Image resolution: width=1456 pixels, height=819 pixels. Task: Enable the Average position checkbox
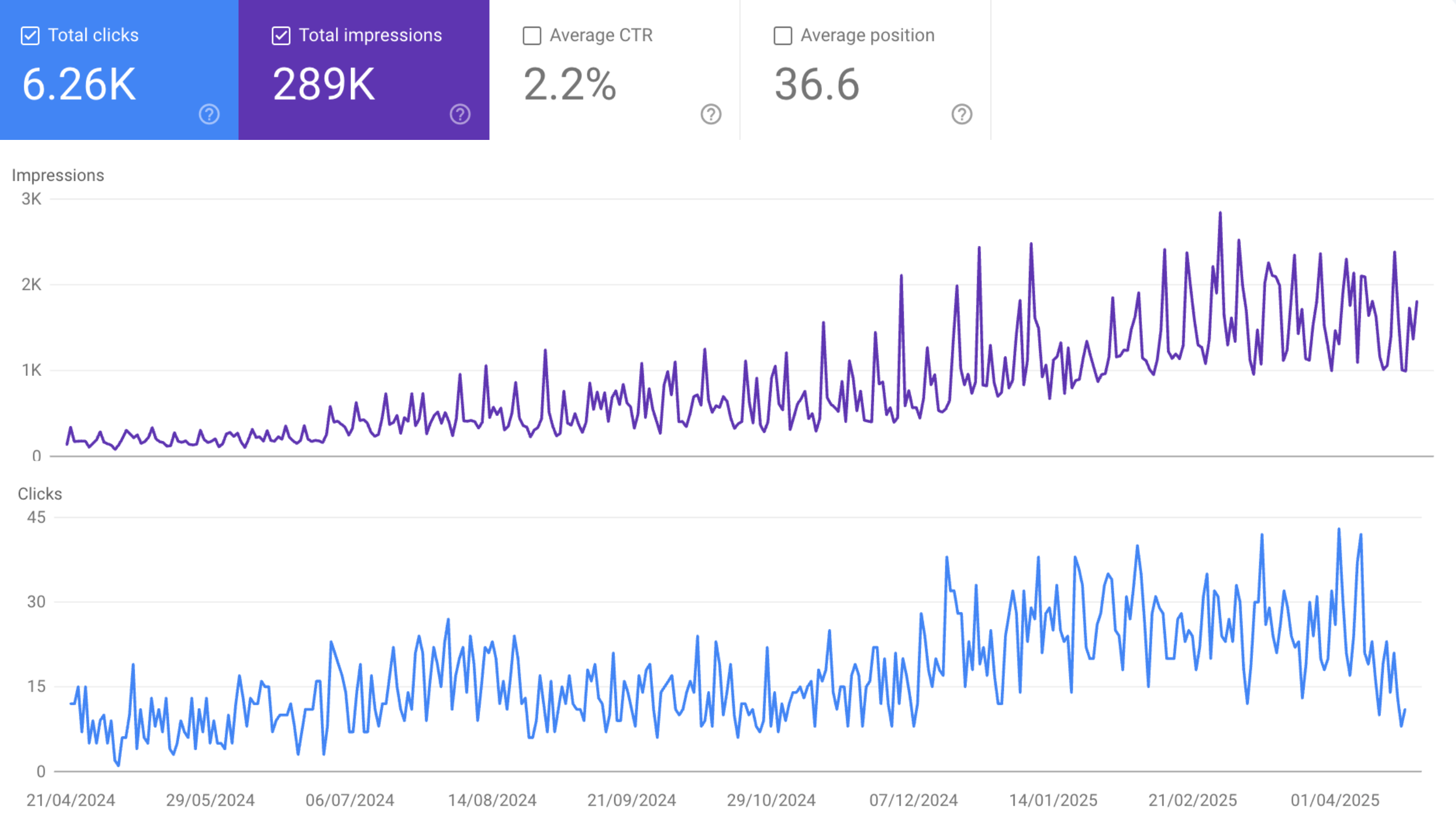pyautogui.click(x=783, y=36)
